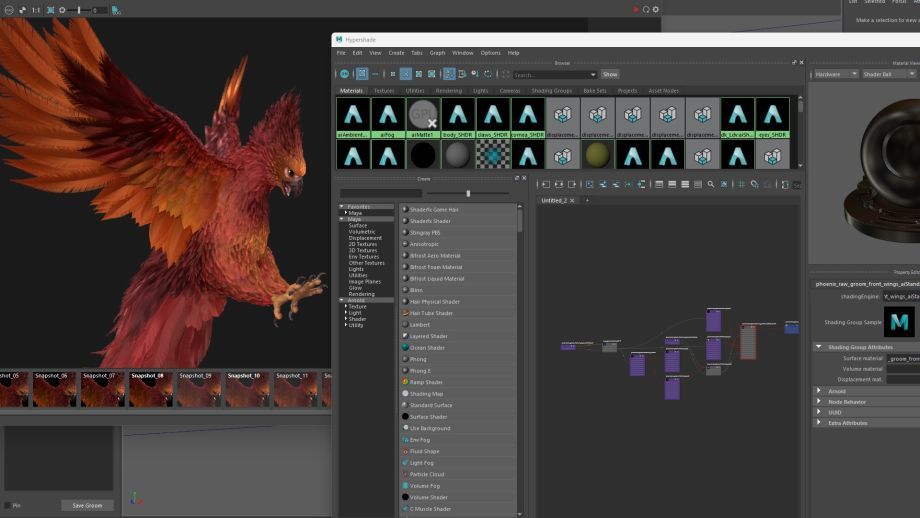Click the claws_SHDR material swatch

pyautogui.click(x=493, y=116)
